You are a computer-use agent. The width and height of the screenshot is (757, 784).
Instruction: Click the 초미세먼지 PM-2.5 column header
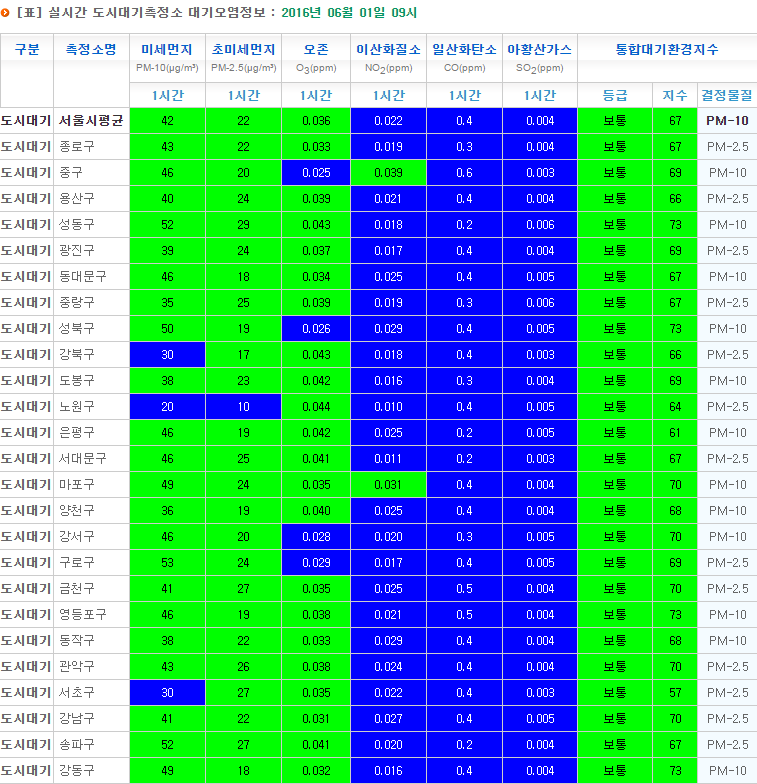[243, 58]
